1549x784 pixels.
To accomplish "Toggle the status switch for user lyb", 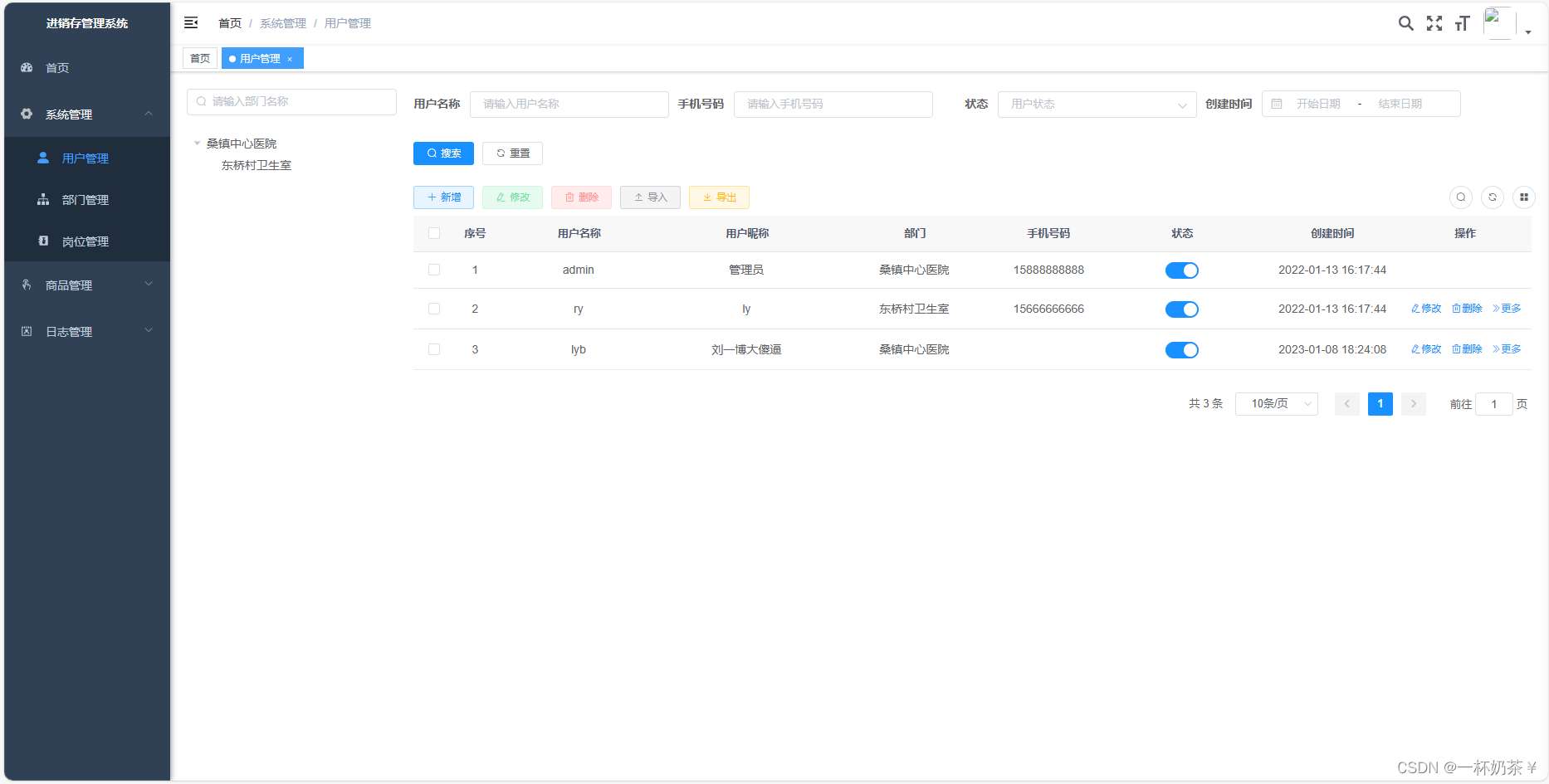I will (x=1182, y=350).
